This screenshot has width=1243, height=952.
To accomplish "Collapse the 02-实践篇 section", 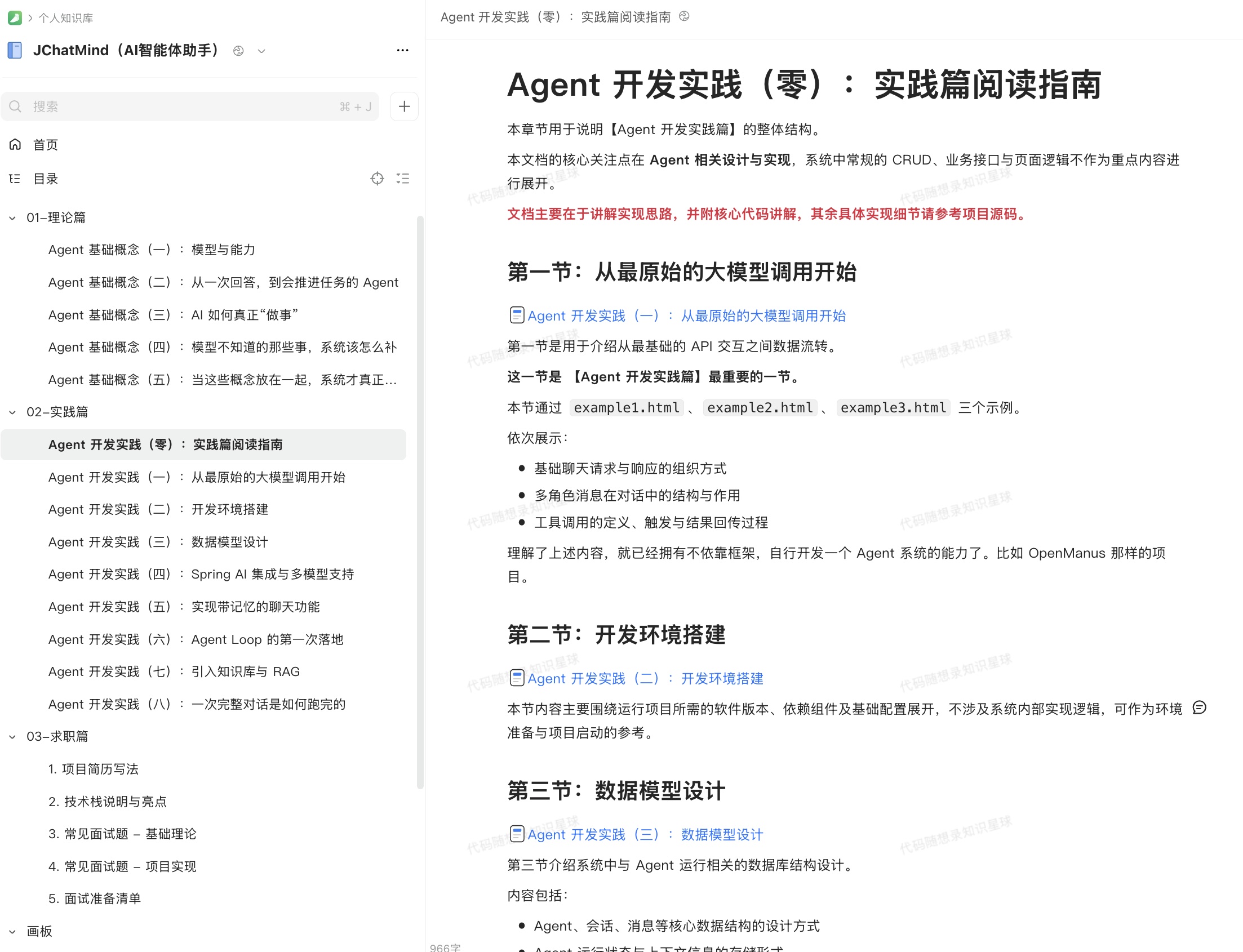I will (12, 412).
